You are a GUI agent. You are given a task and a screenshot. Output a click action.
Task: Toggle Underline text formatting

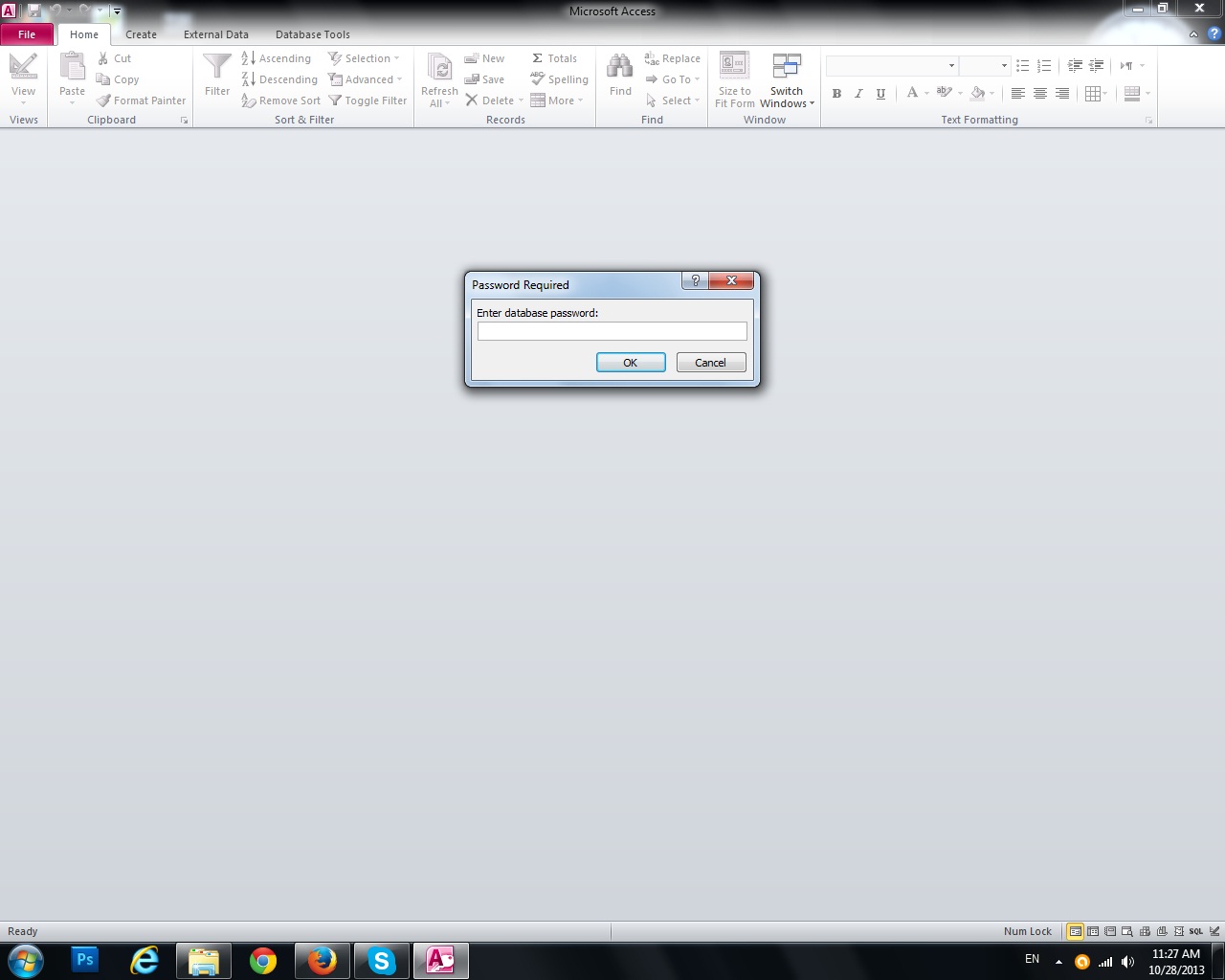(x=880, y=93)
